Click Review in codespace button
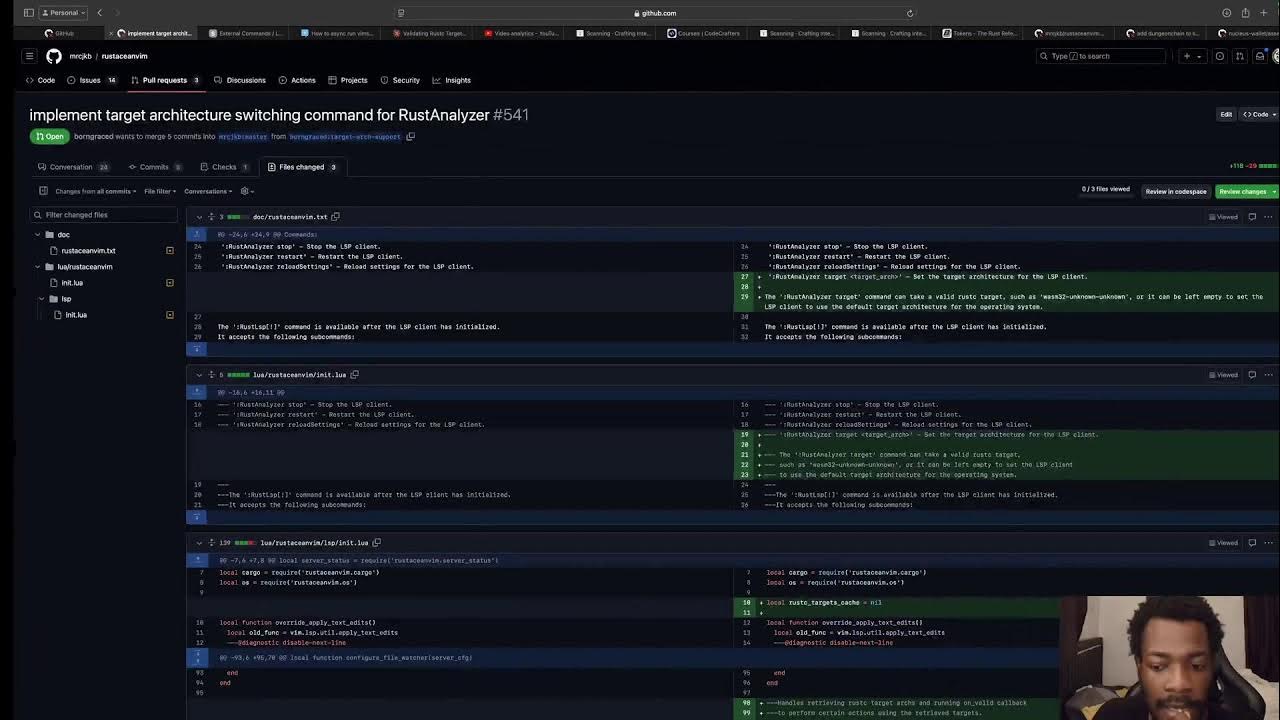The width and height of the screenshot is (1280, 720). coord(1176,191)
